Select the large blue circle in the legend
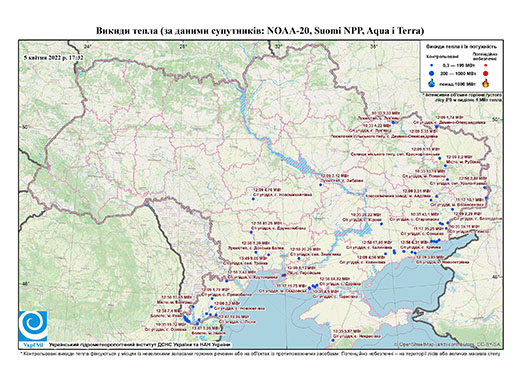Image resolution: width=520 pixels, height=368 pixels. click(432, 73)
